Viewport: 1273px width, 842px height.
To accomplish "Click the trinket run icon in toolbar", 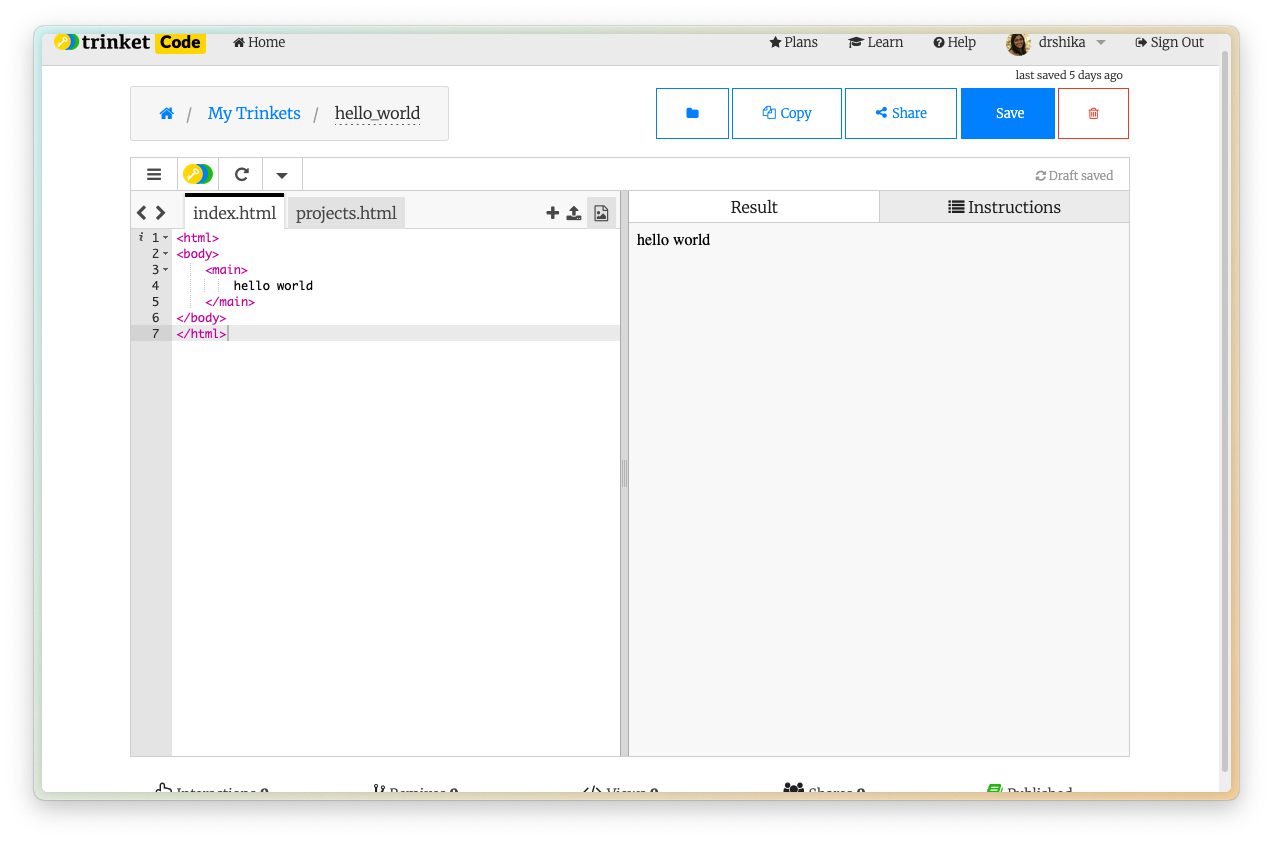I will (x=198, y=174).
